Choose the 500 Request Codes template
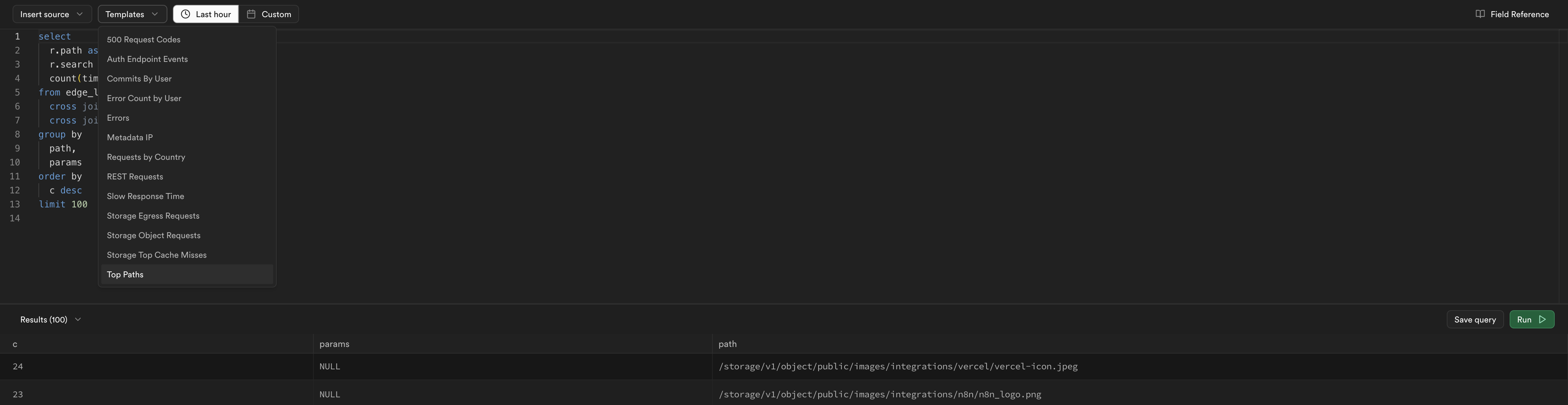Image resolution: width=1568 pixels, height=405 pixels. 187,40
